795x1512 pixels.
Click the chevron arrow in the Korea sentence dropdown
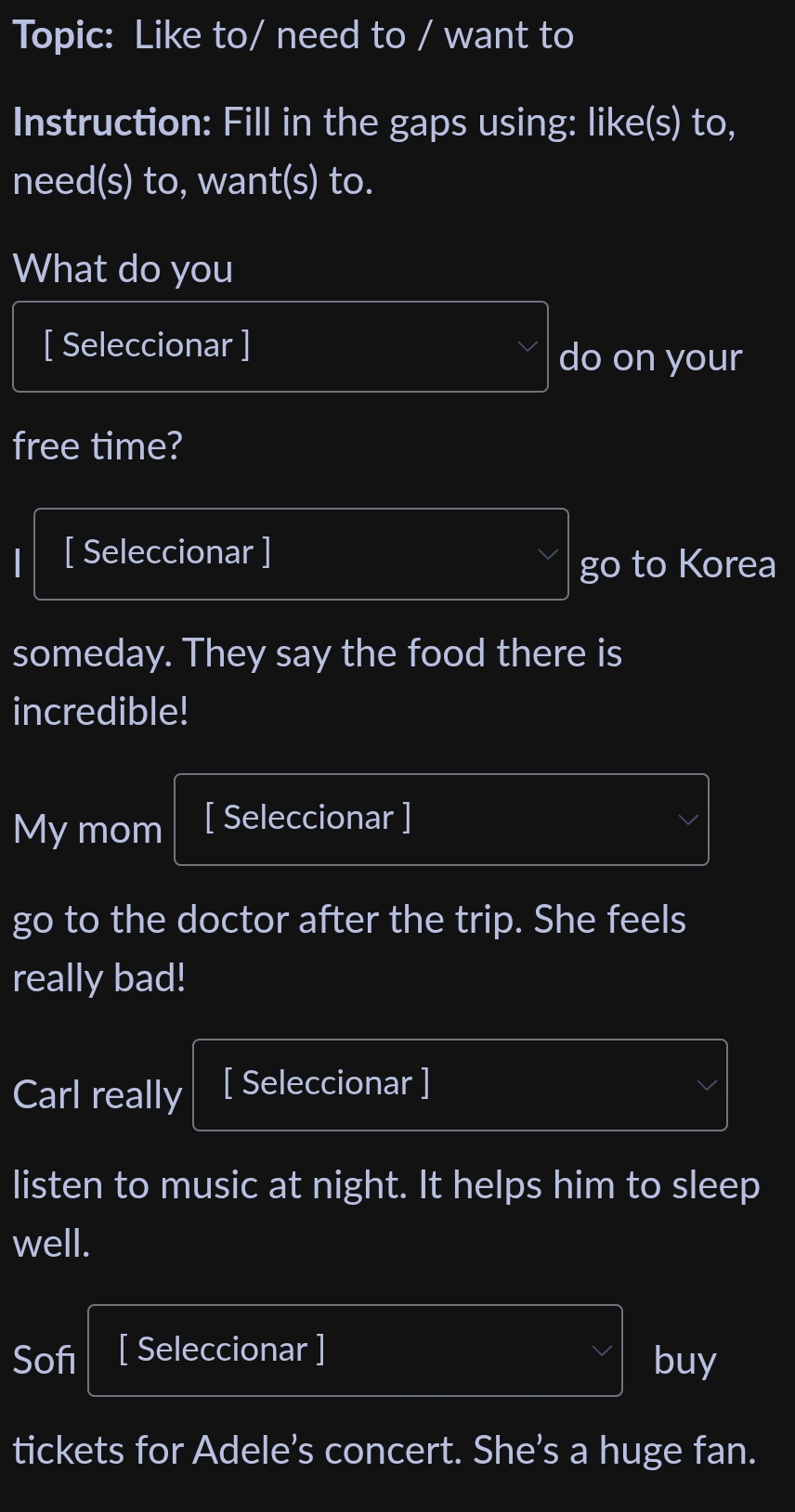click(548, 554)
